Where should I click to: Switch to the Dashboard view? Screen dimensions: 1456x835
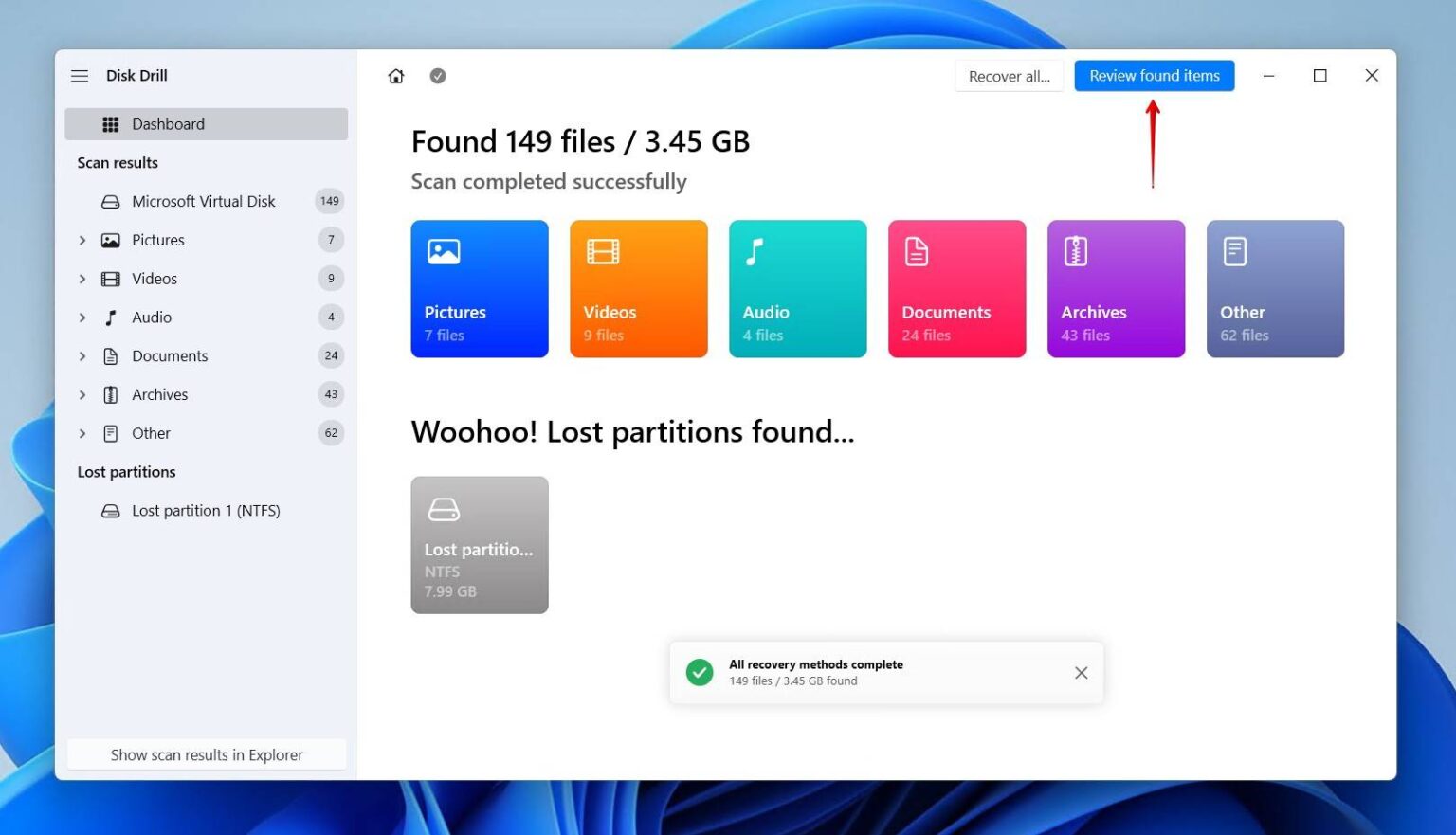pyautogui.click(x=168, y=123)
